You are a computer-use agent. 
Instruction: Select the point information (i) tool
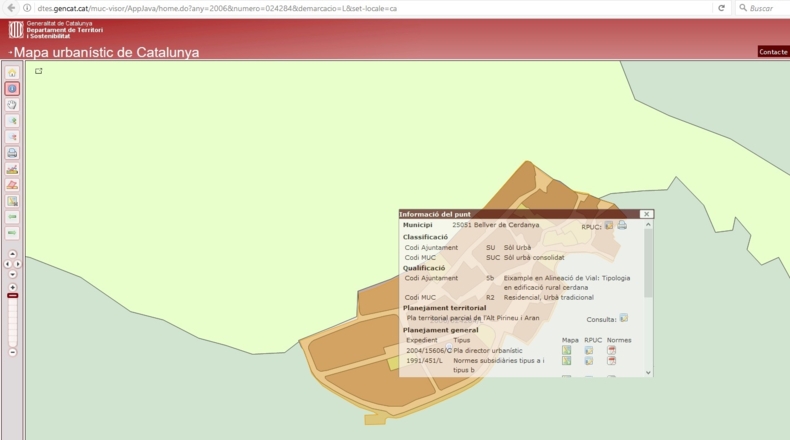[12, 89]
